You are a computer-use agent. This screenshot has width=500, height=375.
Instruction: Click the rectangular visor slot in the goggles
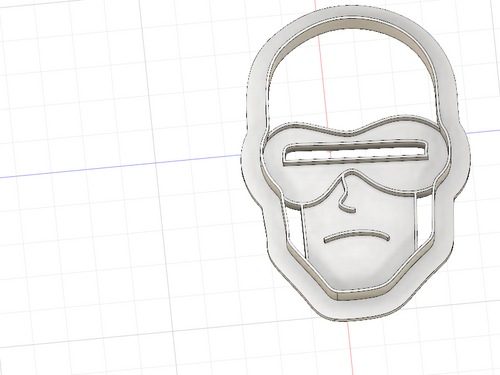[x=355, y=153]
